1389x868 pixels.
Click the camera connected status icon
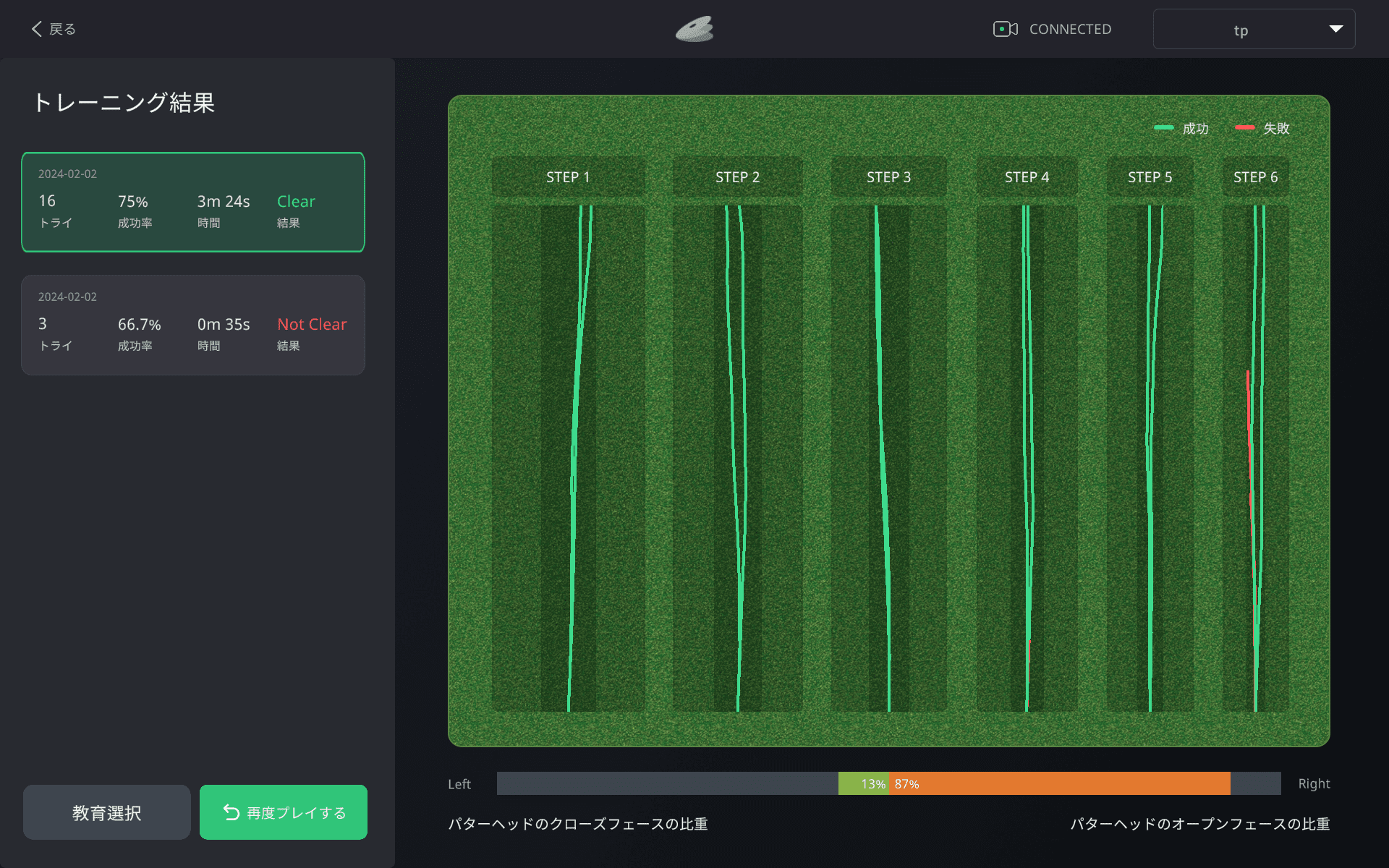tap(1005, 29)
